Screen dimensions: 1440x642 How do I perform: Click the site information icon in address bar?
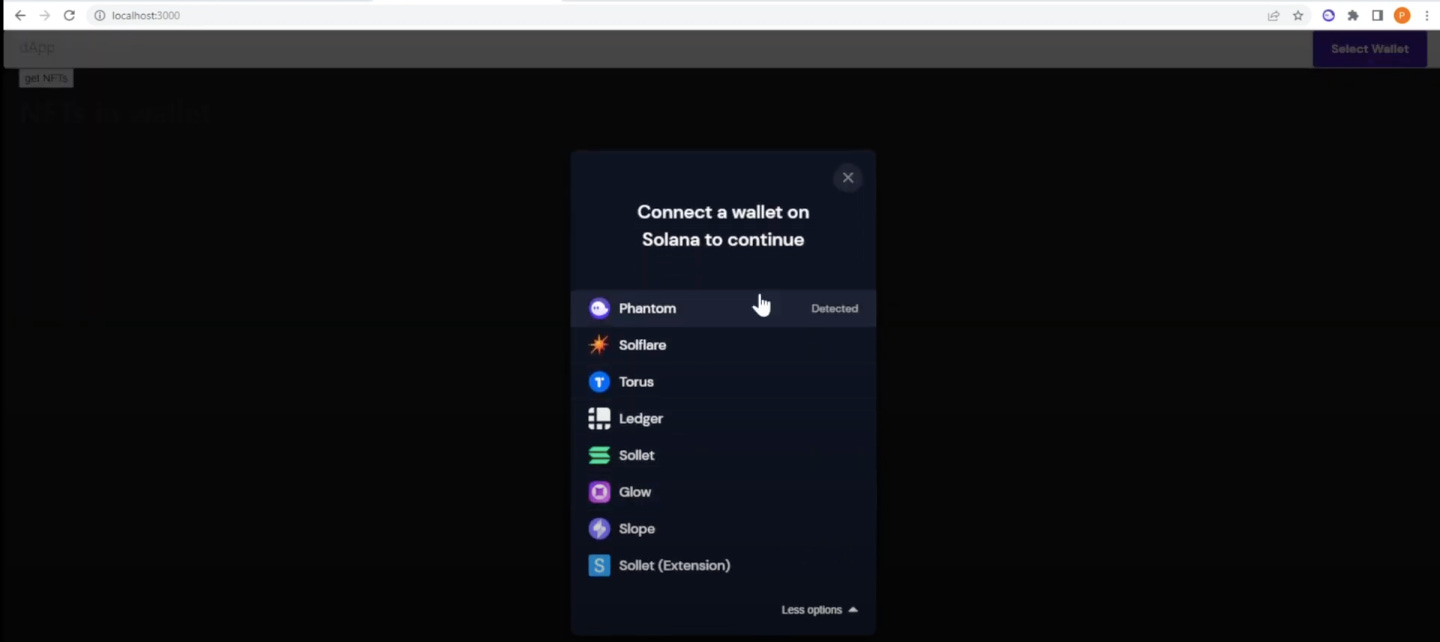click(x=99, y=15)
